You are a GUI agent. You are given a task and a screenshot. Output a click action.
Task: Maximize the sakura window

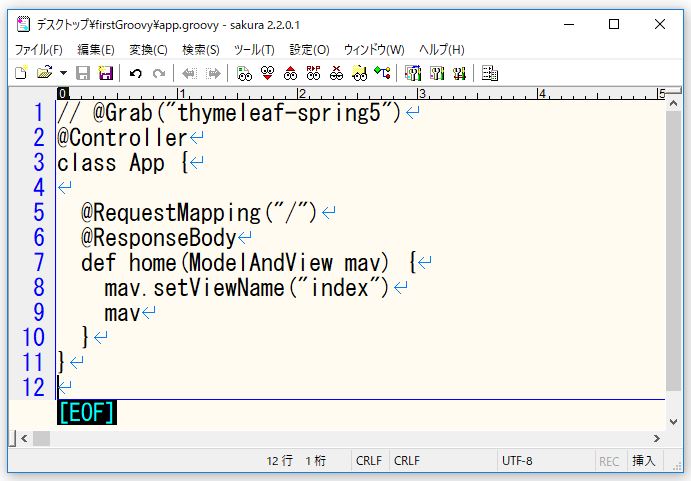(614, 24)
